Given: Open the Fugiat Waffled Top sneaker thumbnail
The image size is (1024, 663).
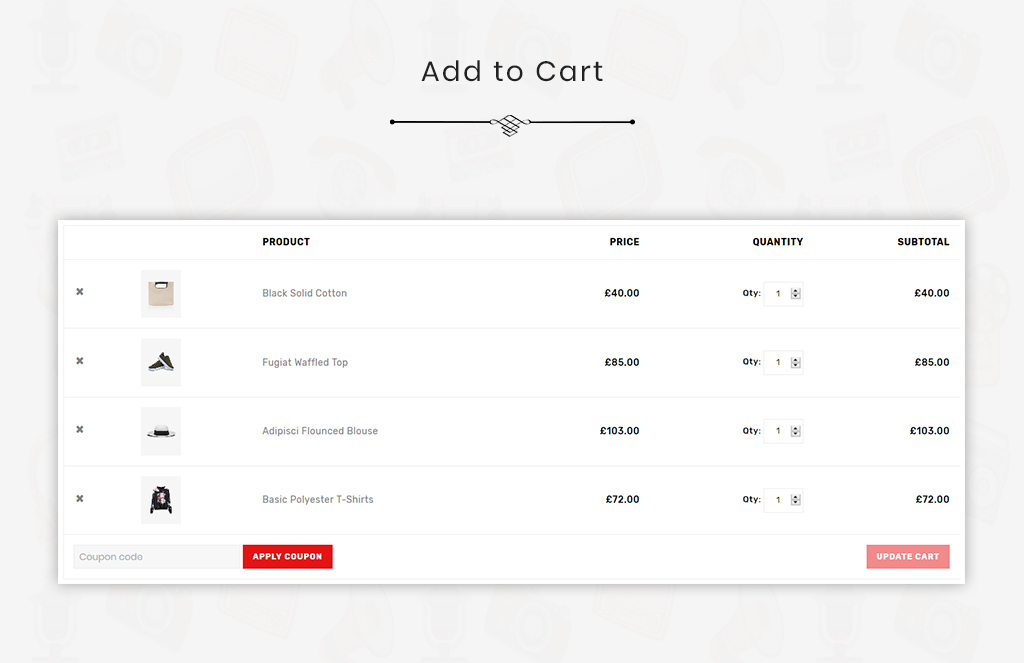Looking at the screenshot, I should [x=161, y=362].
